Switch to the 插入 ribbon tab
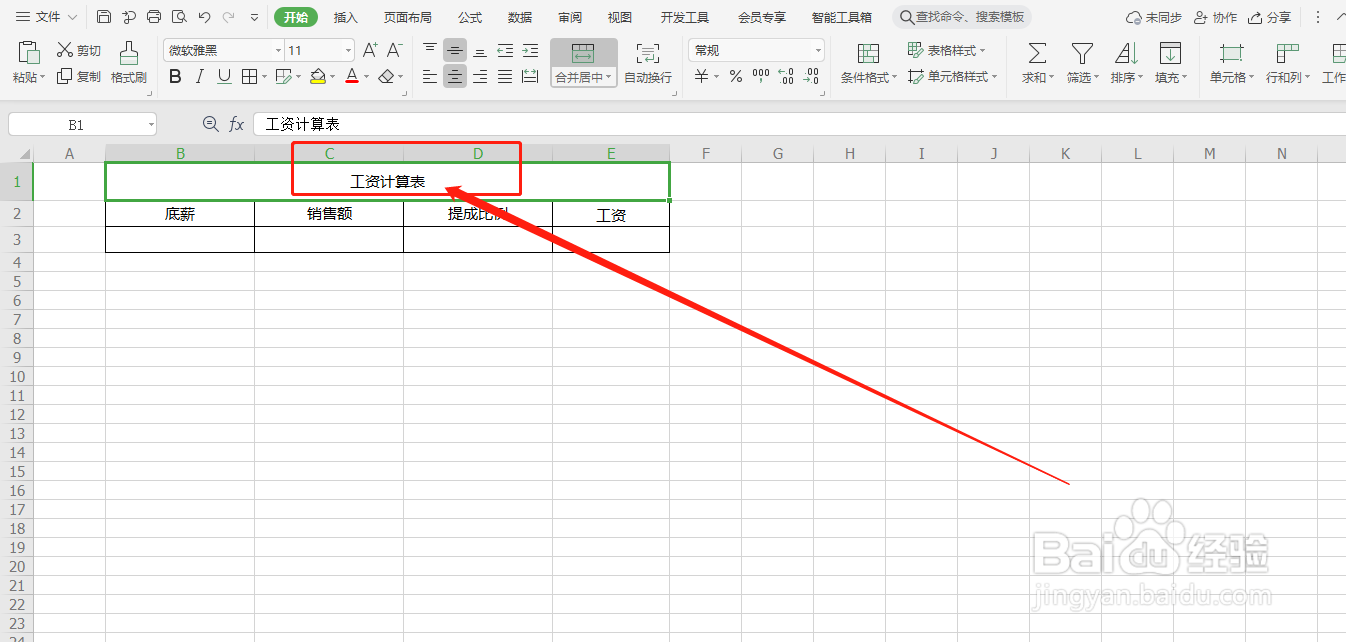 click(345, 16)
